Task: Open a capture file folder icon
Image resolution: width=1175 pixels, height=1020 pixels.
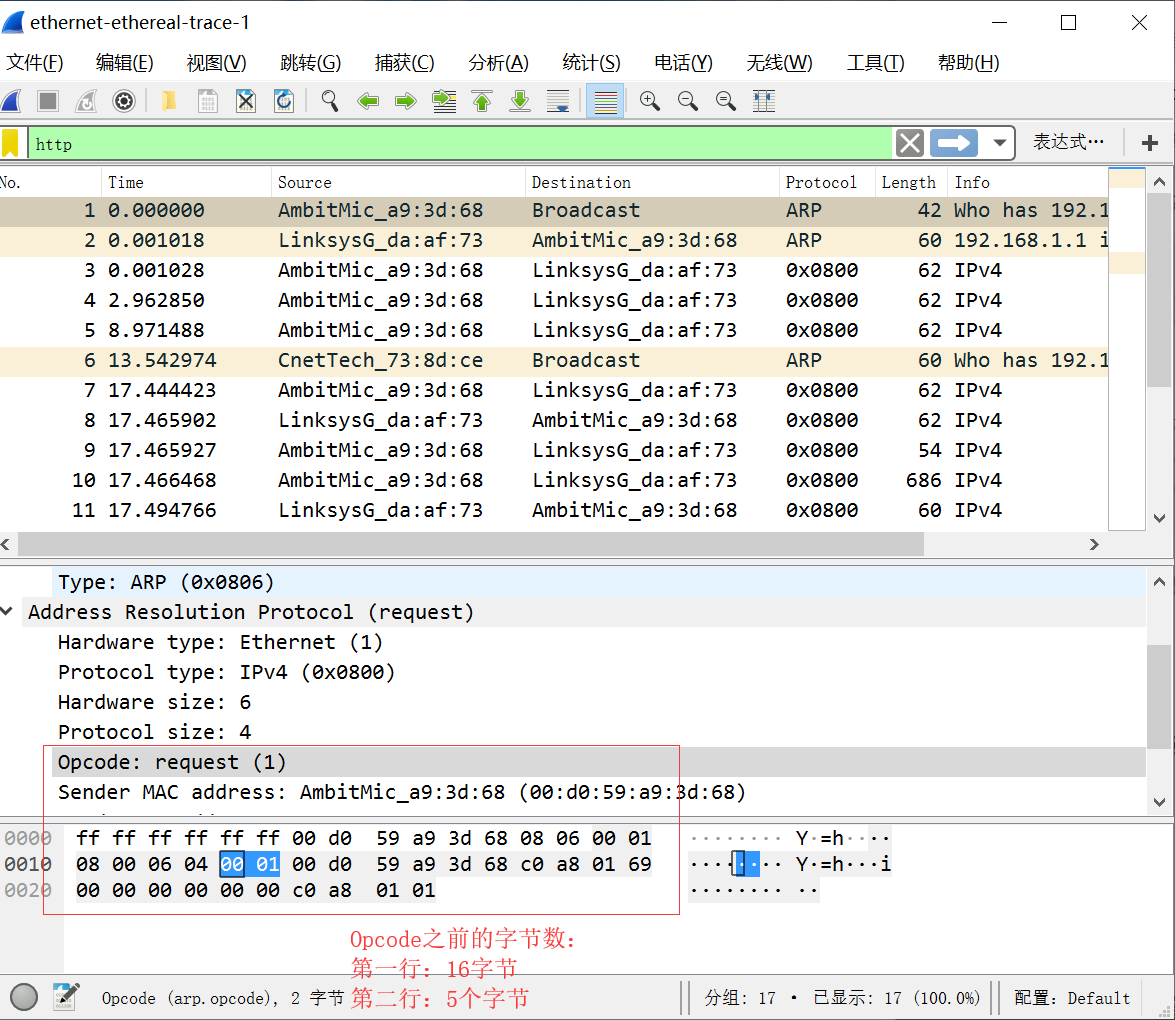Action: coord(169,100)
